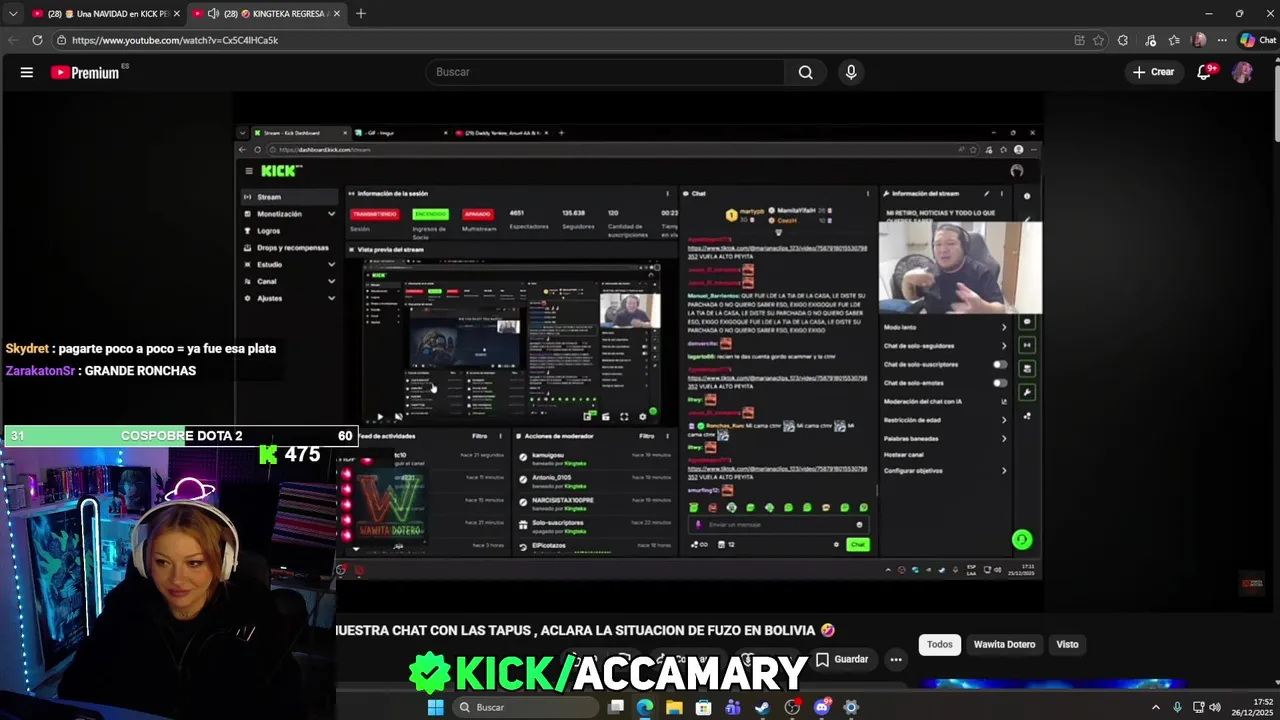Select the Todos filter chip
The image size is (1280, 720).
[939, 644]
